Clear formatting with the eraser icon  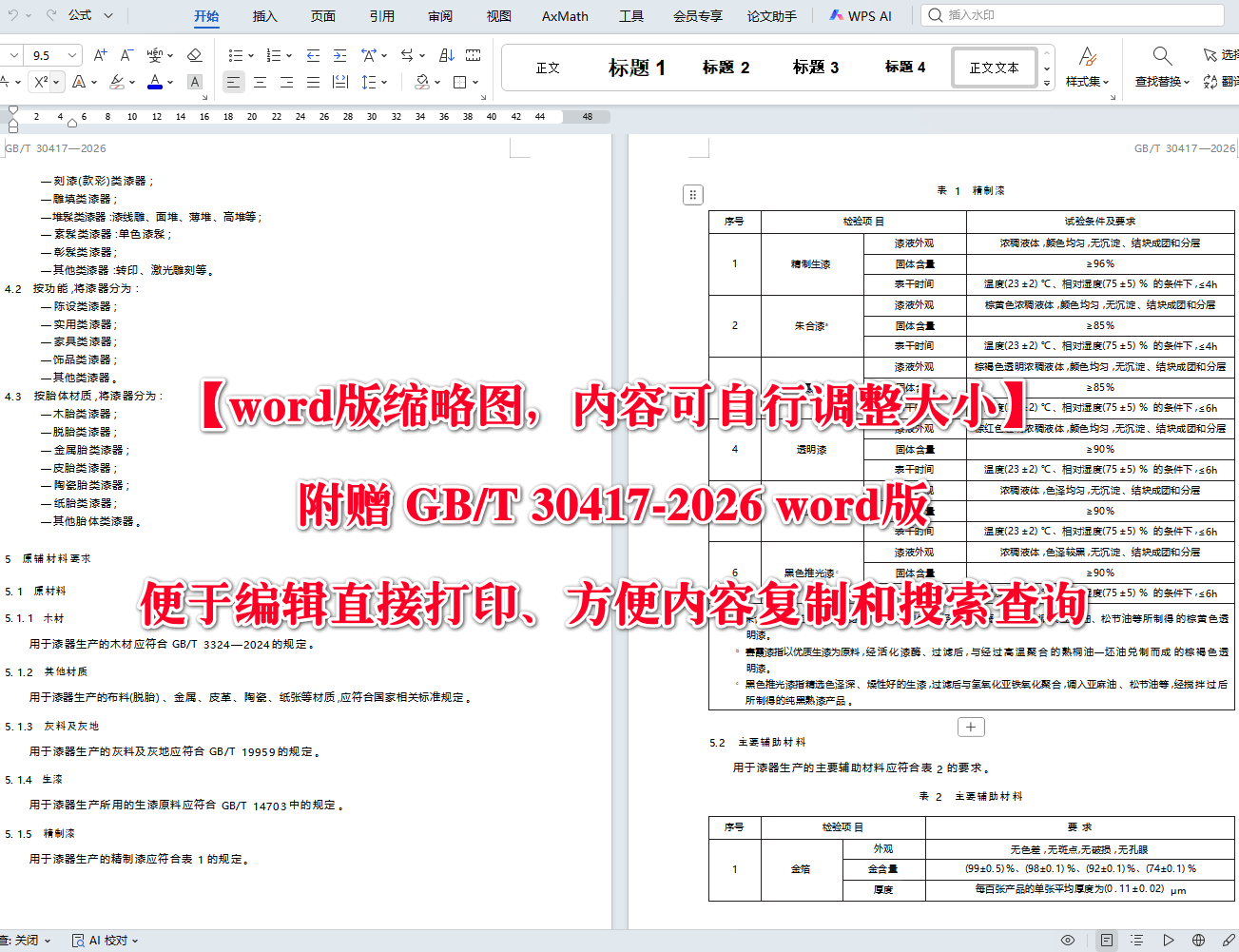click(x=193, y=55)
